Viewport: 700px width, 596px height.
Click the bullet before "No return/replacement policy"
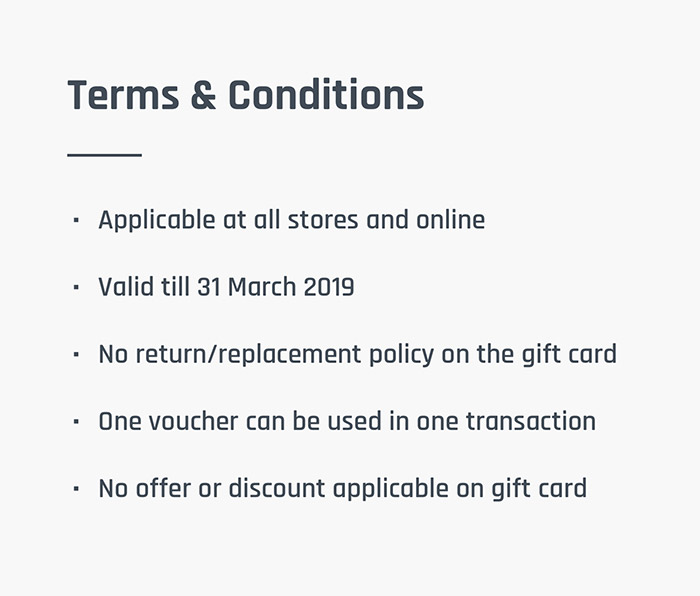[76, 355]
